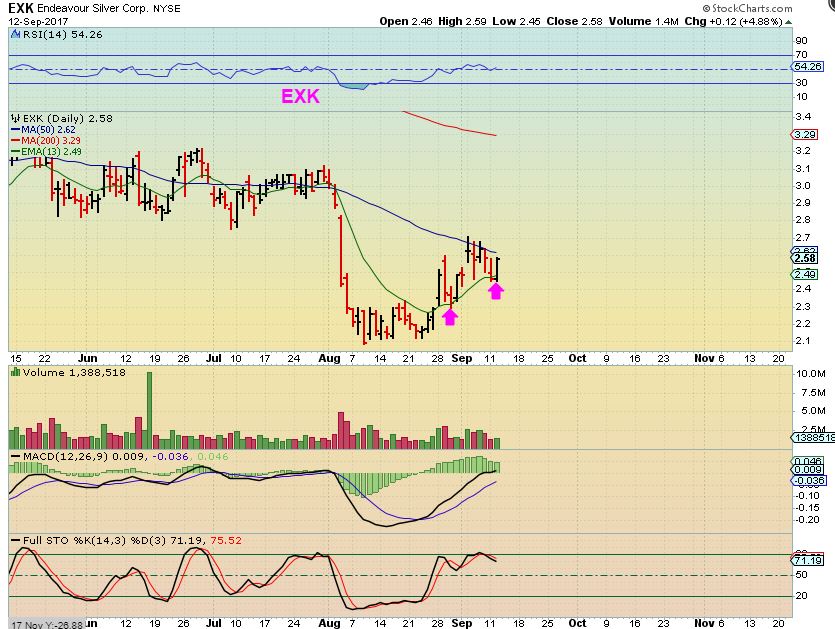Click the -0.036 MACD signal value tag

click(809, 480)
